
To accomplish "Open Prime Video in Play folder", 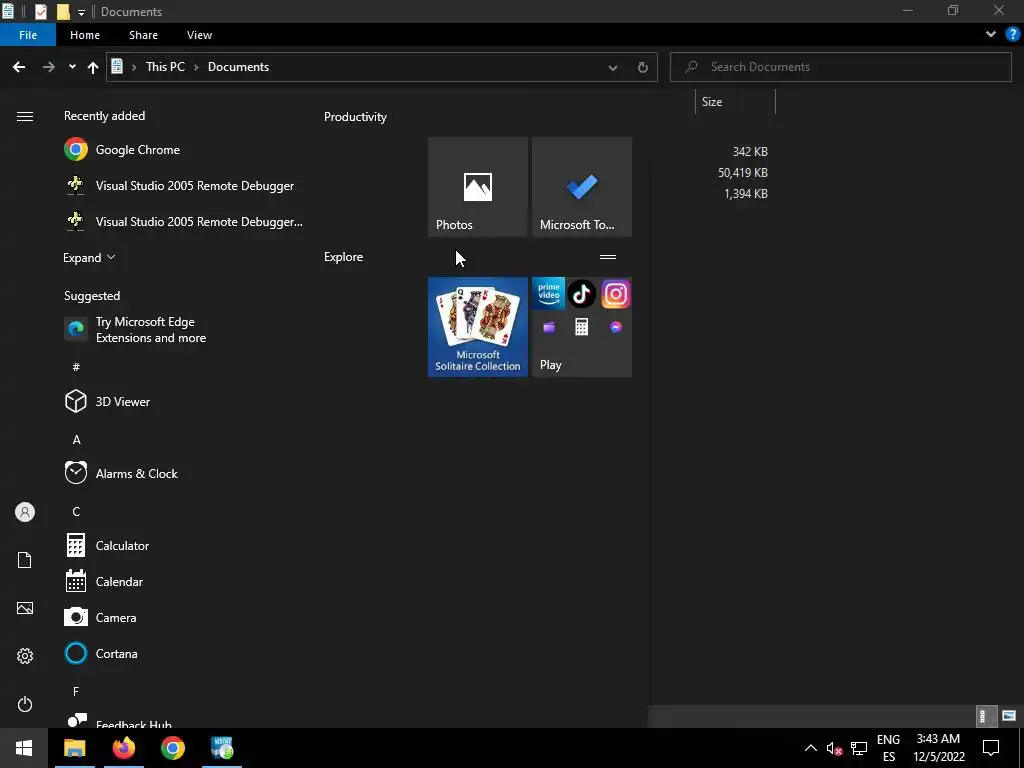I will (549, 294).
